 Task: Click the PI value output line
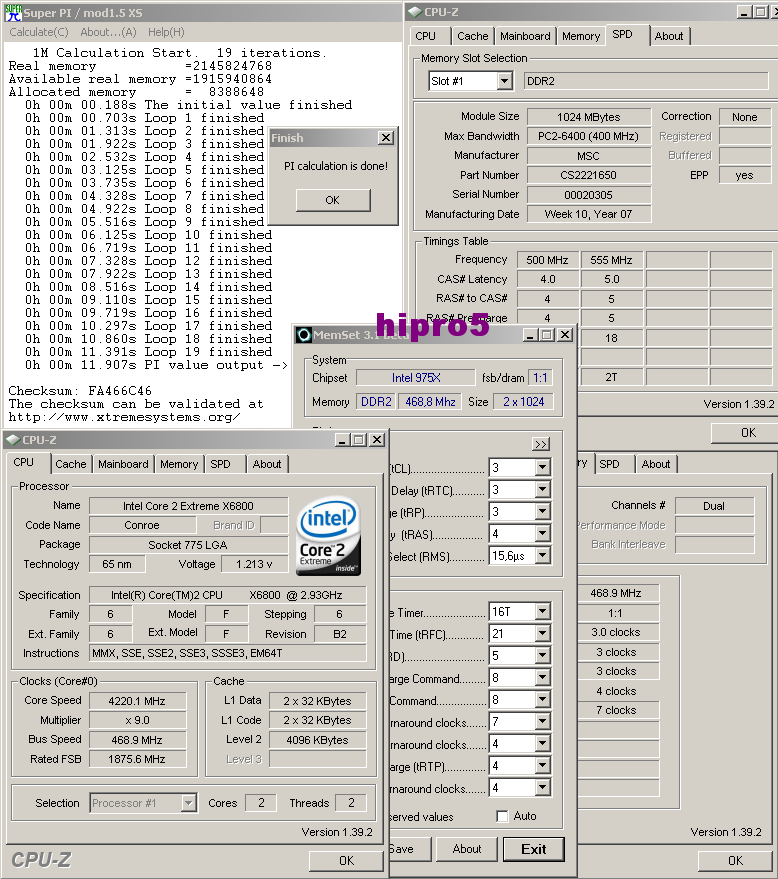(156, 365)
